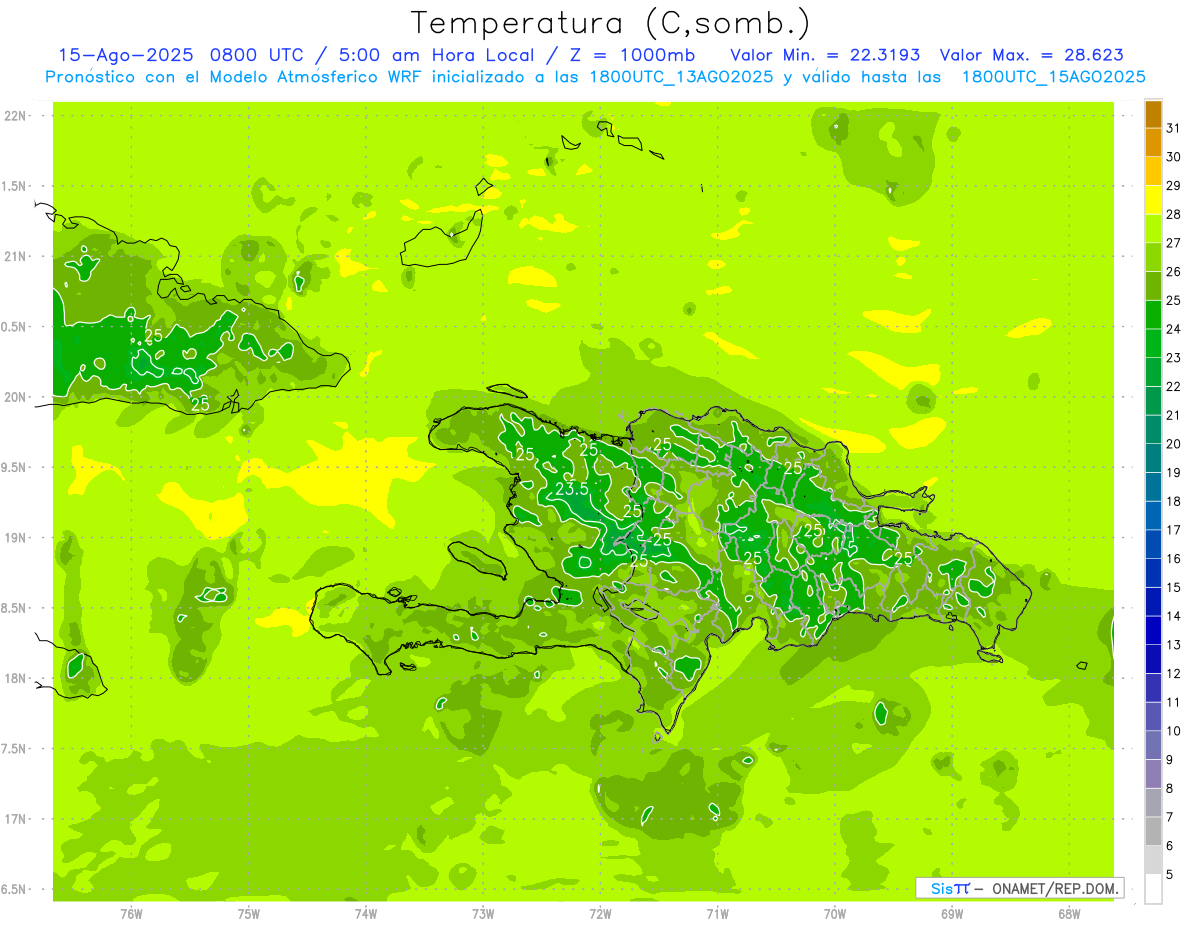
Task: Click the colorbar label "22"
Action: pos(1173,386)
